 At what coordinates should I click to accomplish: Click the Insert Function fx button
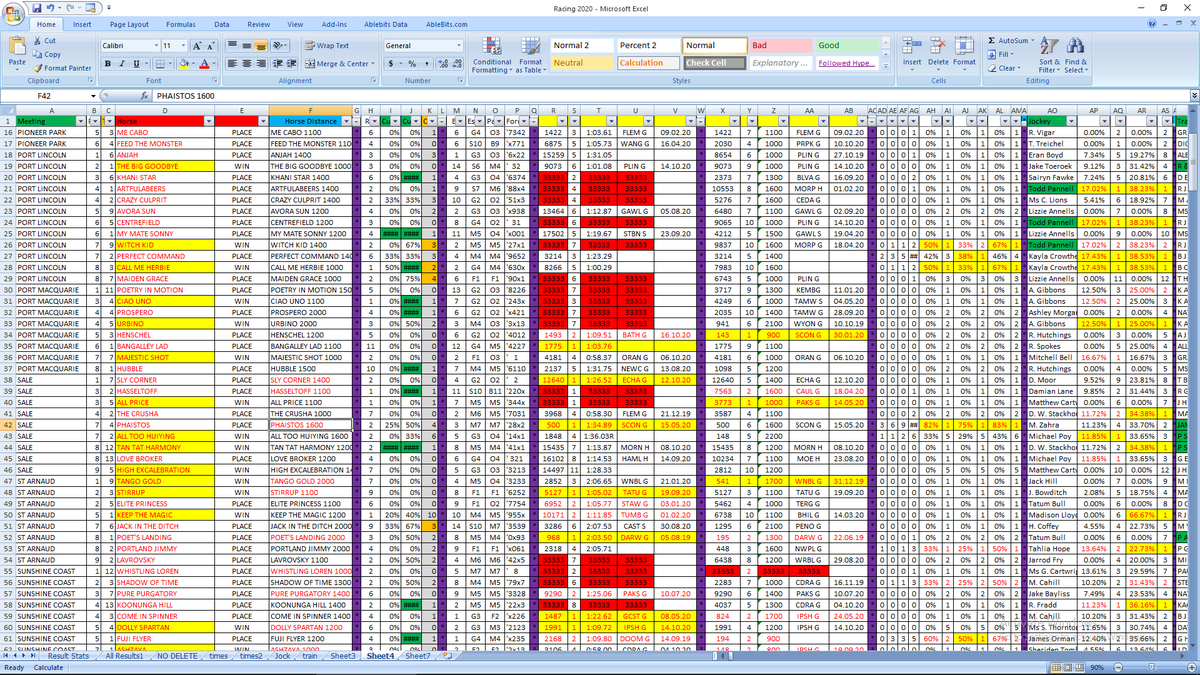click(x=143, y=95)
